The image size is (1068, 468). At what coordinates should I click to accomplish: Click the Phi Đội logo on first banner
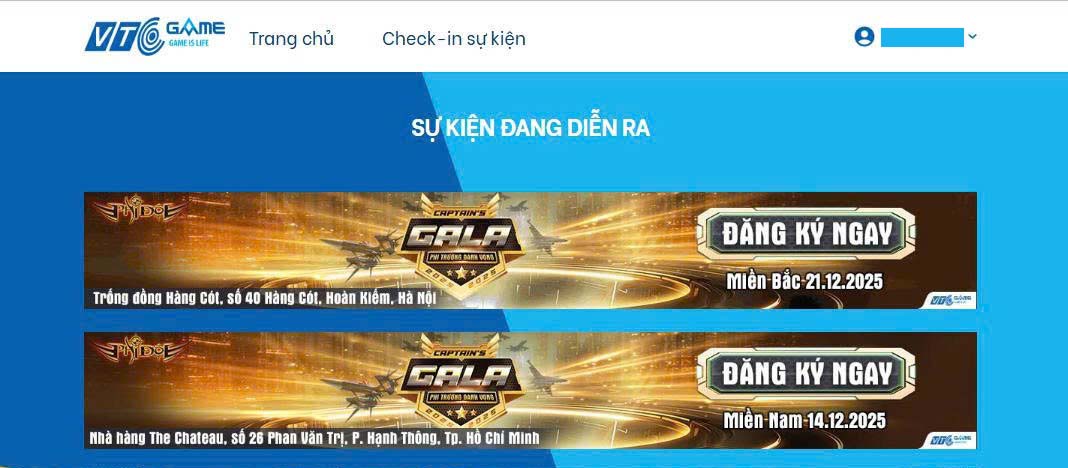(x=139, y=210)
